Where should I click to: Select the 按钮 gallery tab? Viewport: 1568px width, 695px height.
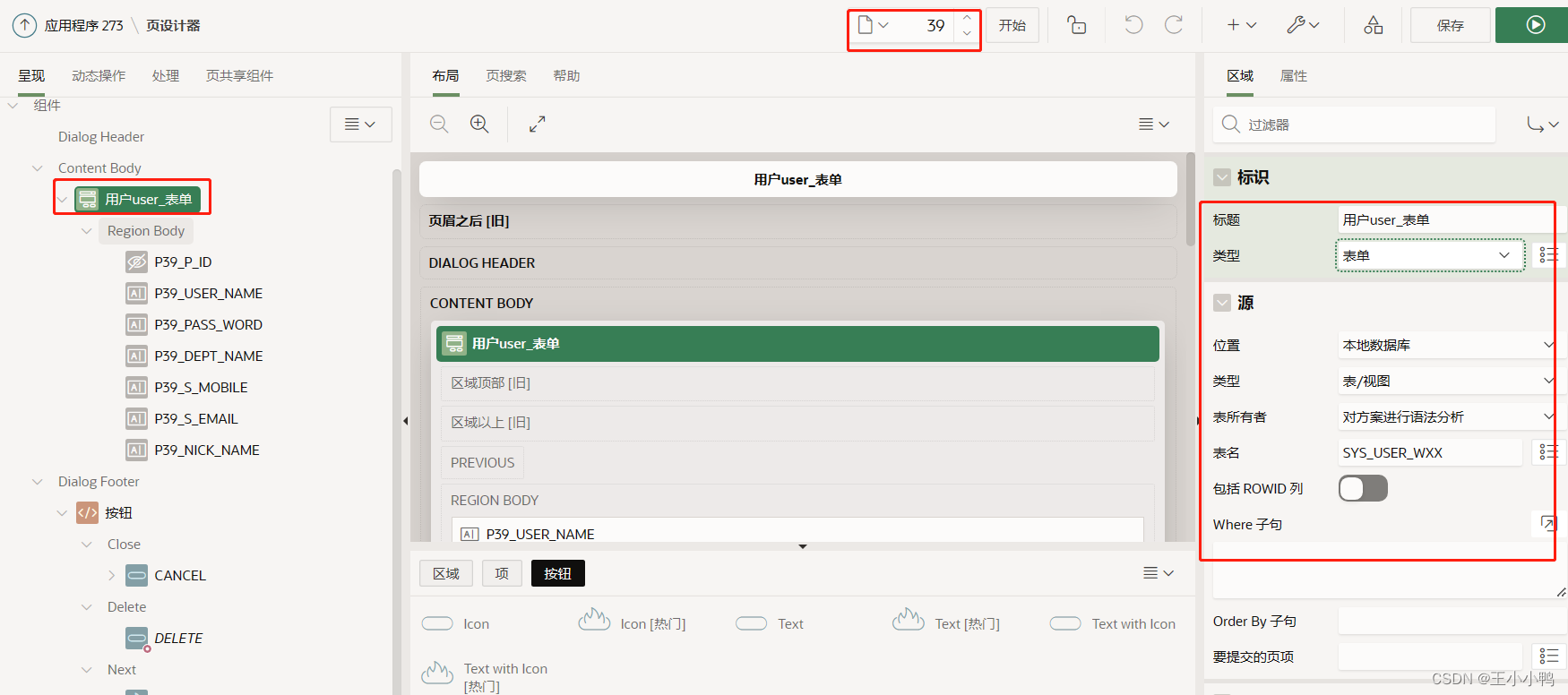[557, 573]
